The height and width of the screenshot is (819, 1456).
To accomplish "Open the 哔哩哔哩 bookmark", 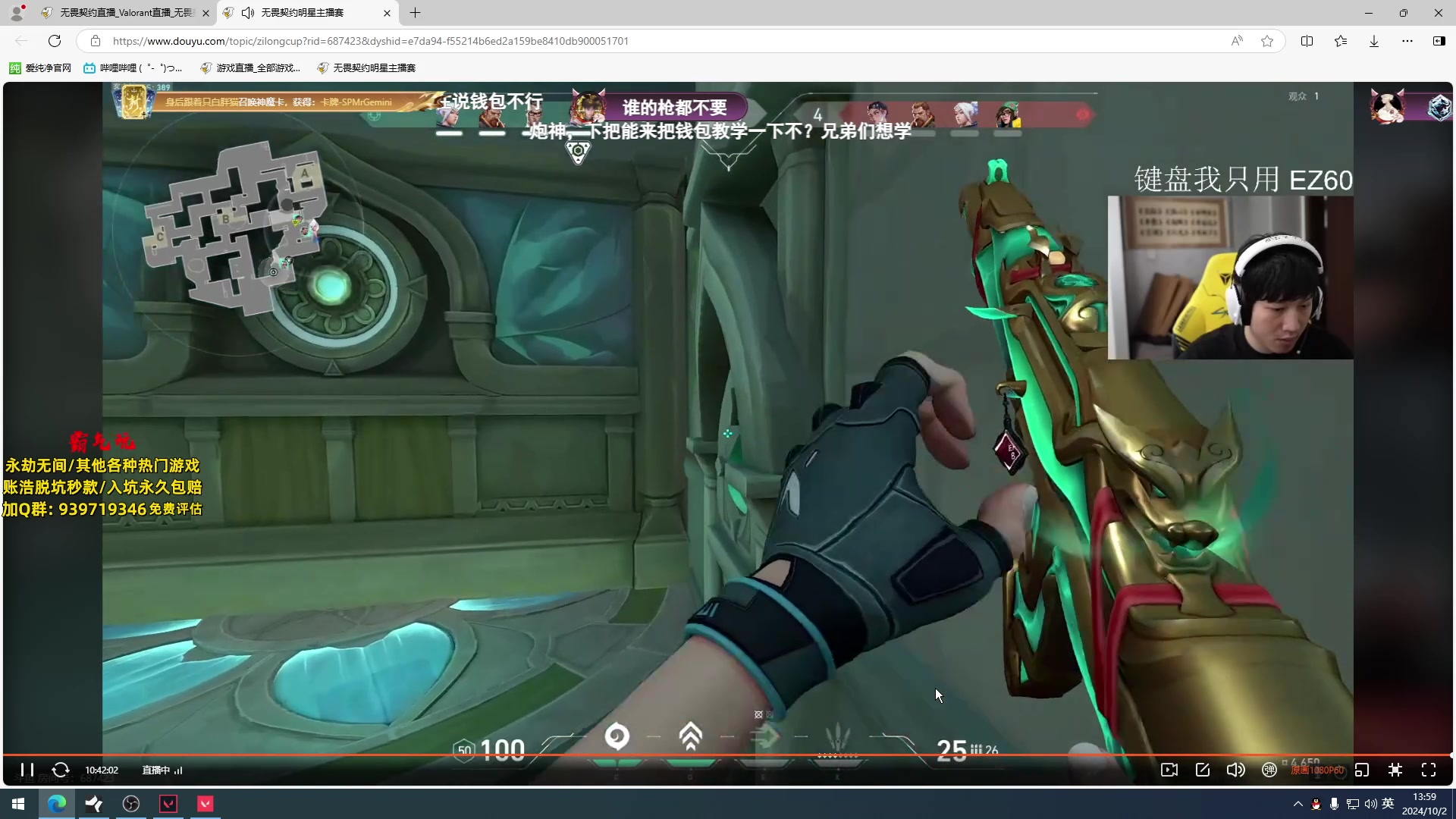I will coord(133,68).
